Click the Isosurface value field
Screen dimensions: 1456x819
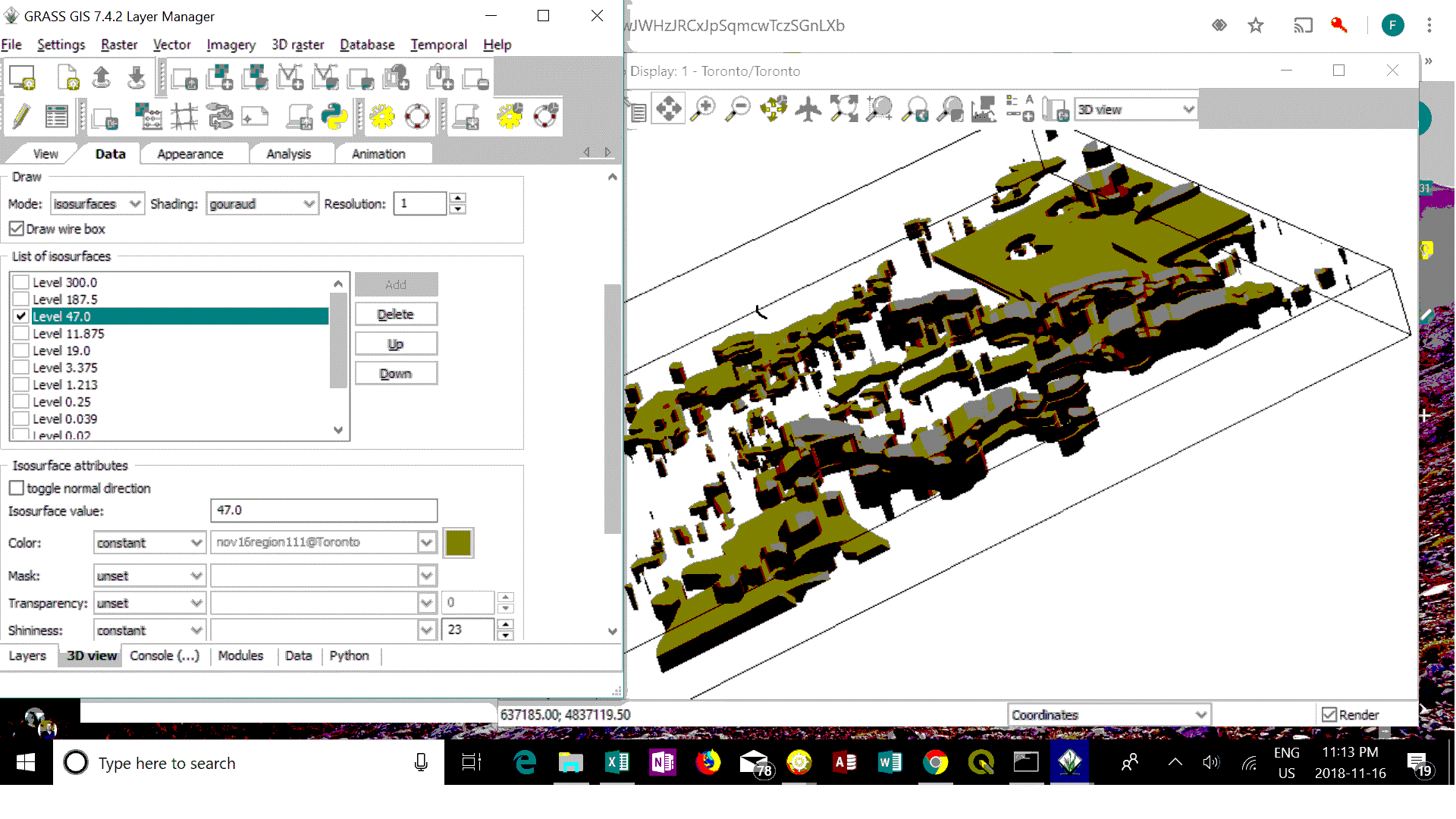(324, 510)
